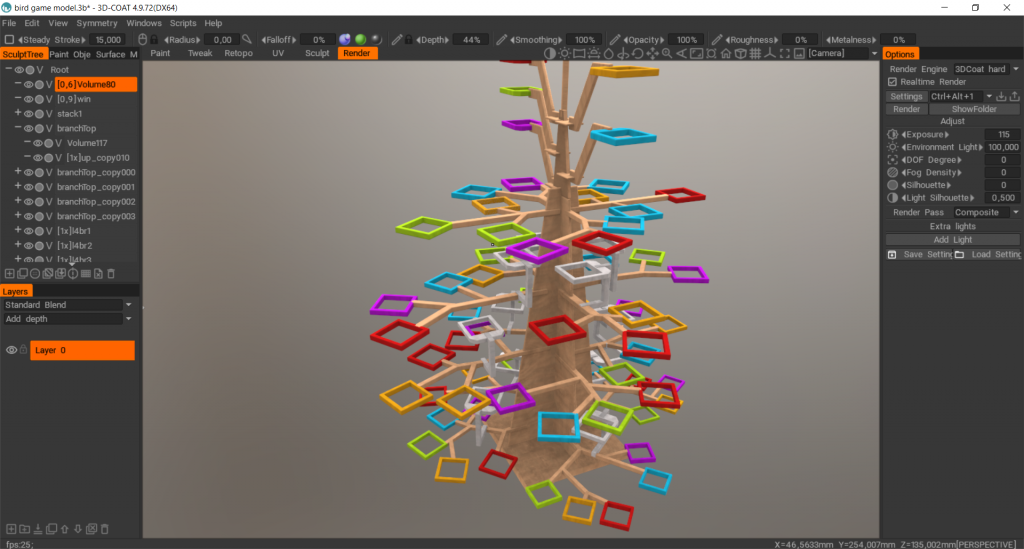Toggle visibility of stack1 in the SculptTree
The width and height of the screenshot is (1024, 549).
(29, 114)
